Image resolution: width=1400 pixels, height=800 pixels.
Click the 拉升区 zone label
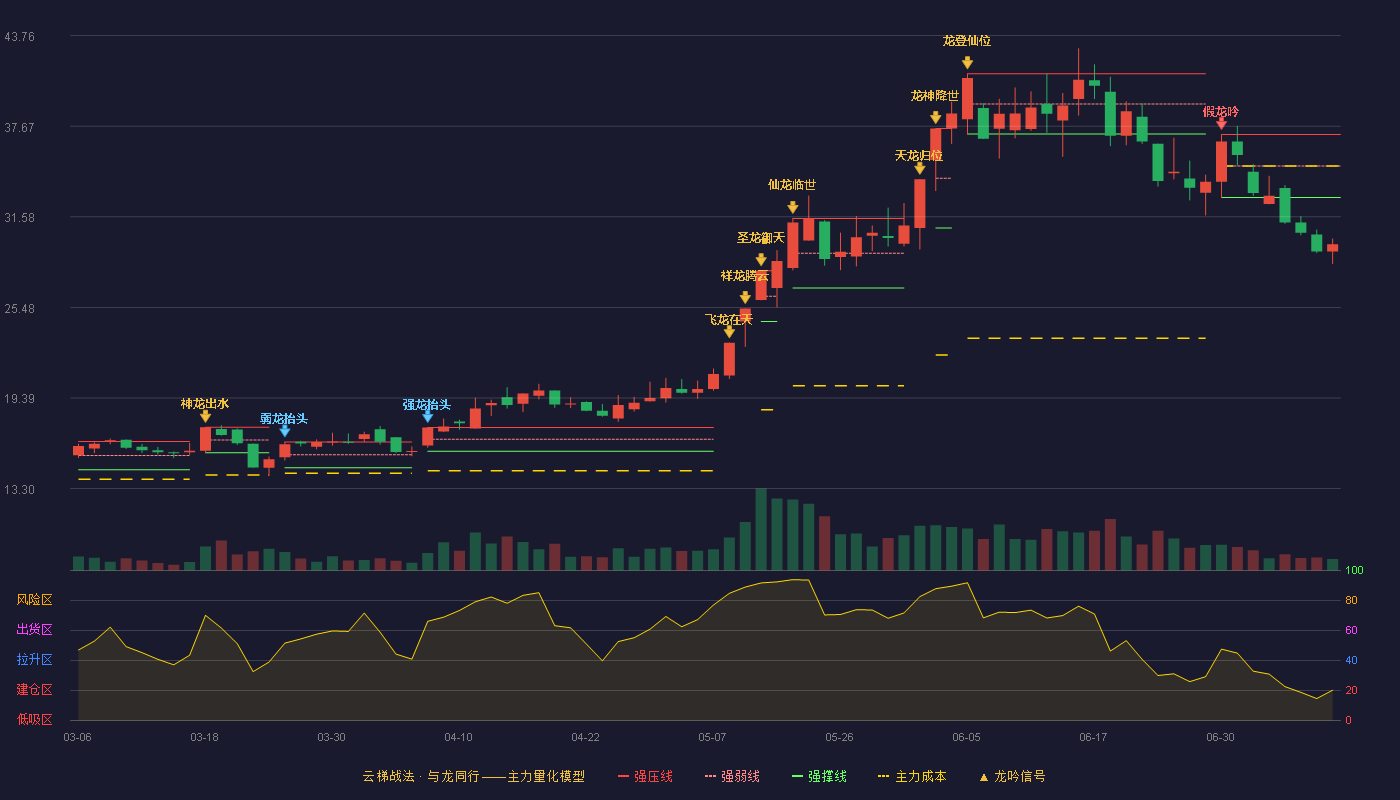point(34,660)
